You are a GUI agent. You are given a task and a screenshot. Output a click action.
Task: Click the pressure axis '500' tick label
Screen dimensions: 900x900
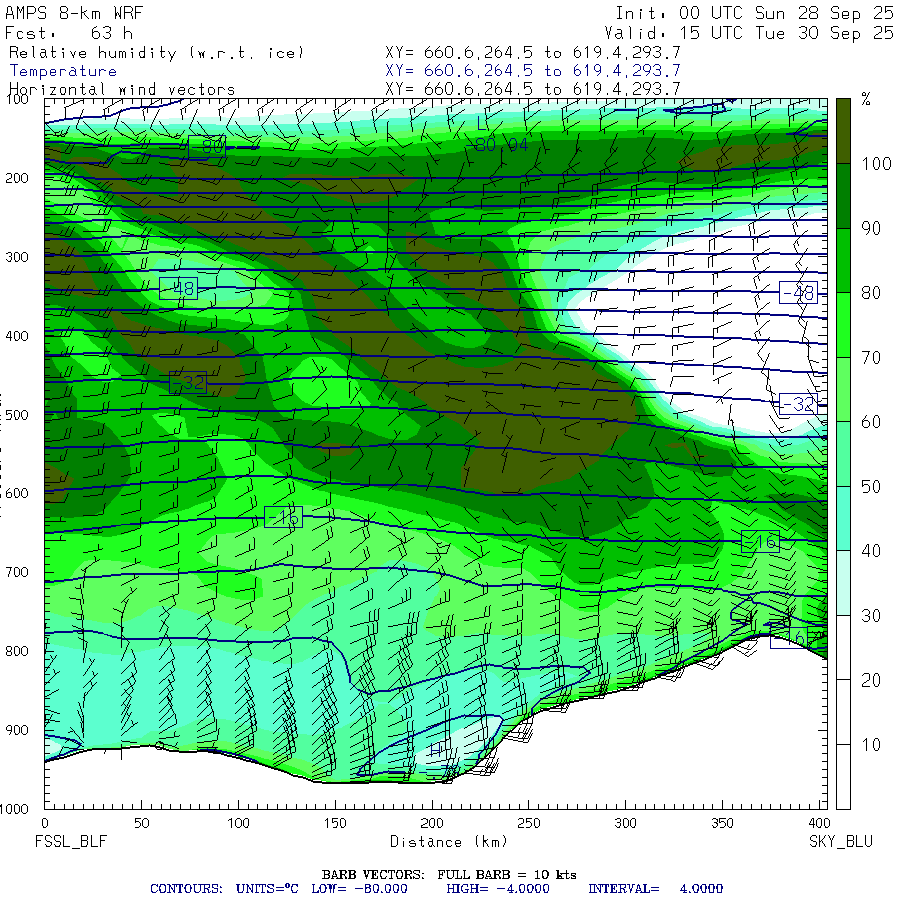[x=17, y=414]
